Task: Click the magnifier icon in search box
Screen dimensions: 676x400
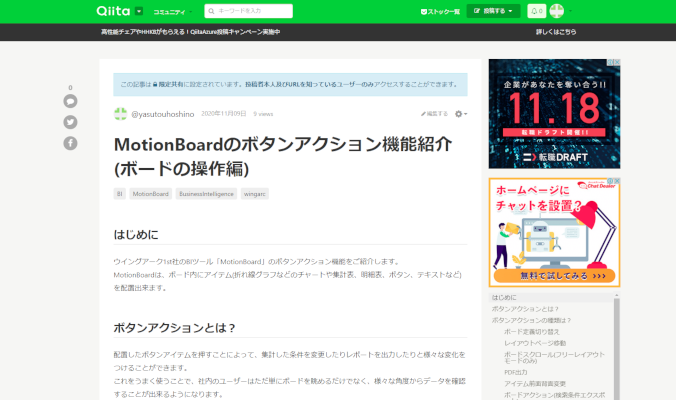Action: (x=211, y=11)
